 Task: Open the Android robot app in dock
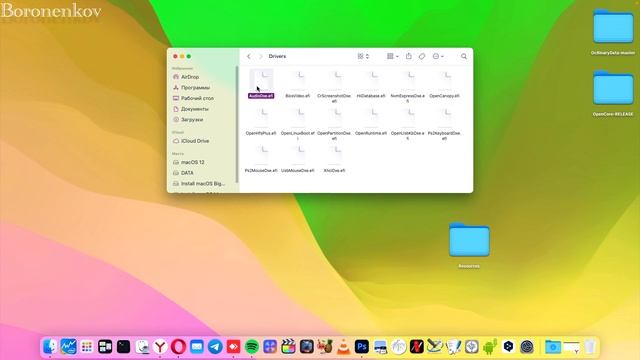coord(490,347)
